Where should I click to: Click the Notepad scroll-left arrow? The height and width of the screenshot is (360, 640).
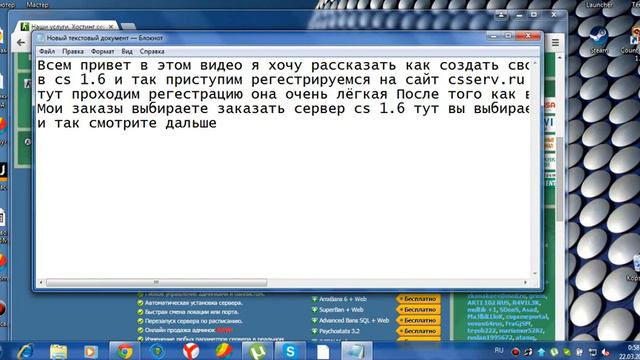point(40,282)
